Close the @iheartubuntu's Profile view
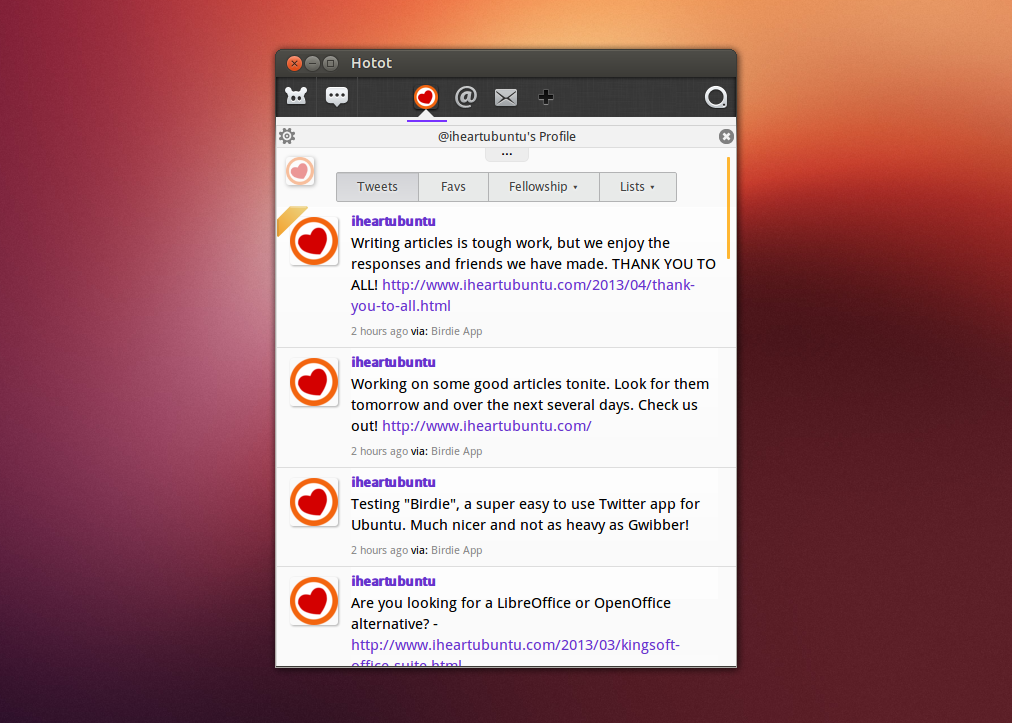1012x723 pixels. point(726,136)
